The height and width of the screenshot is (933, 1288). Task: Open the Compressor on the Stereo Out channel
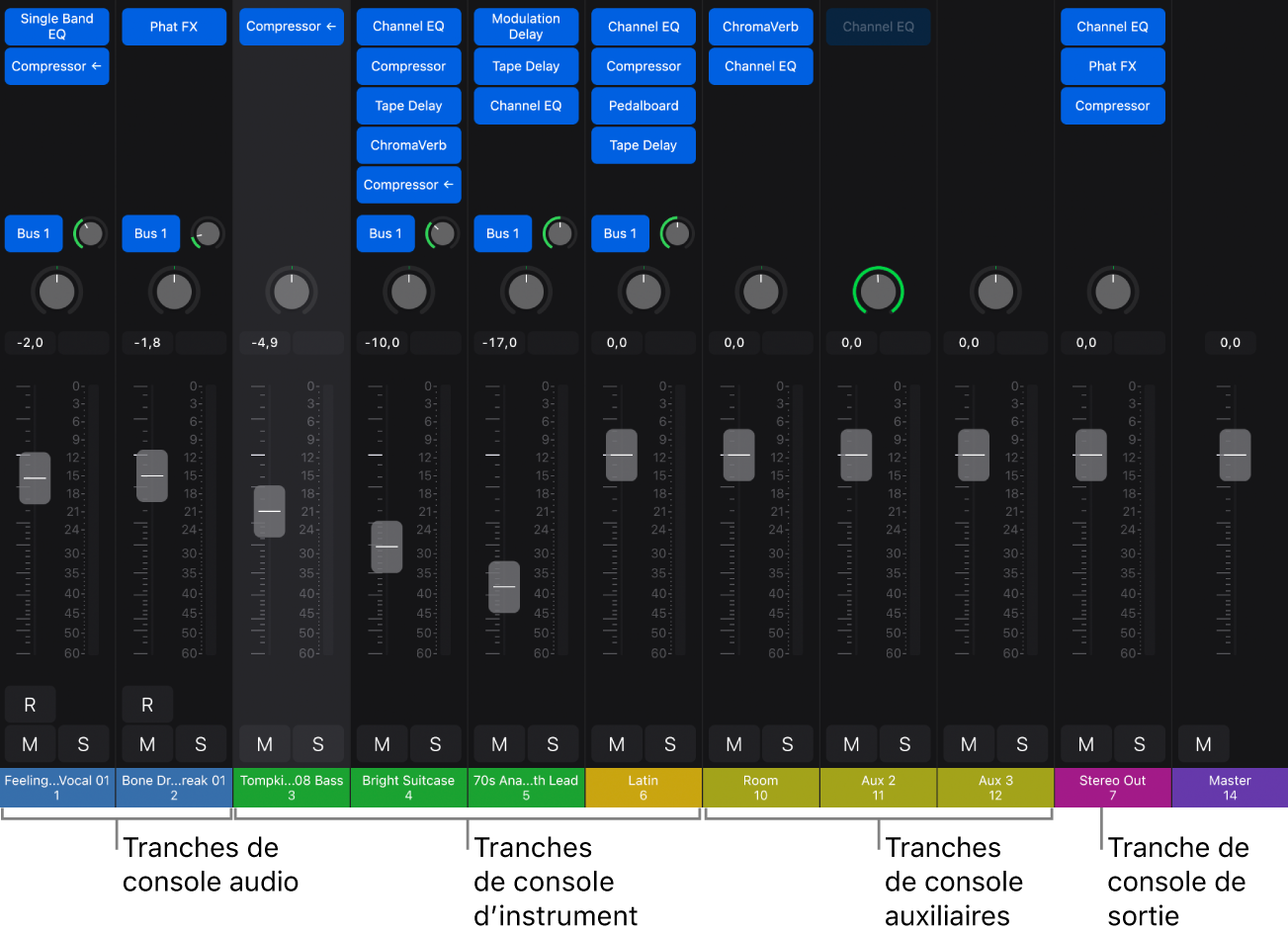(x=1112, y=106)
